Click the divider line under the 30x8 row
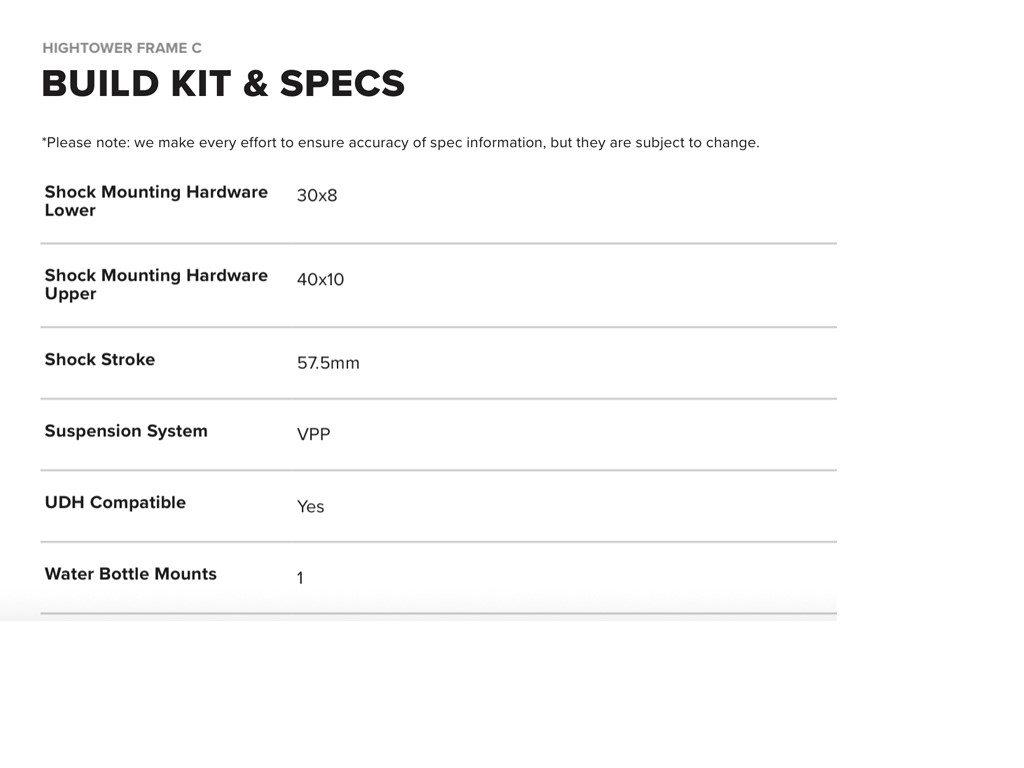Screen dimensions: 1024x768 [438, 243]
